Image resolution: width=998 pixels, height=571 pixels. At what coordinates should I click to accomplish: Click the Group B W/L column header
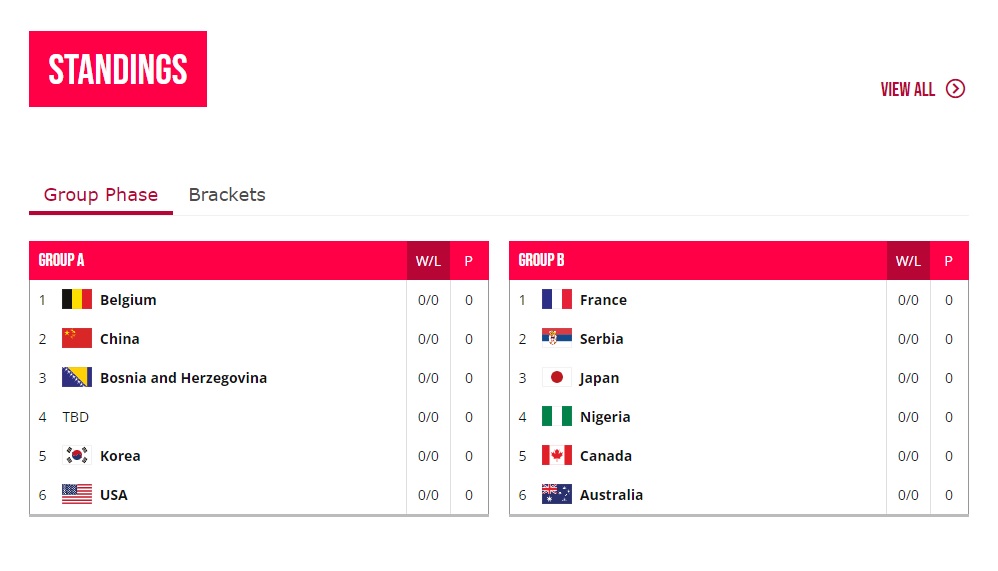[908, 261]
